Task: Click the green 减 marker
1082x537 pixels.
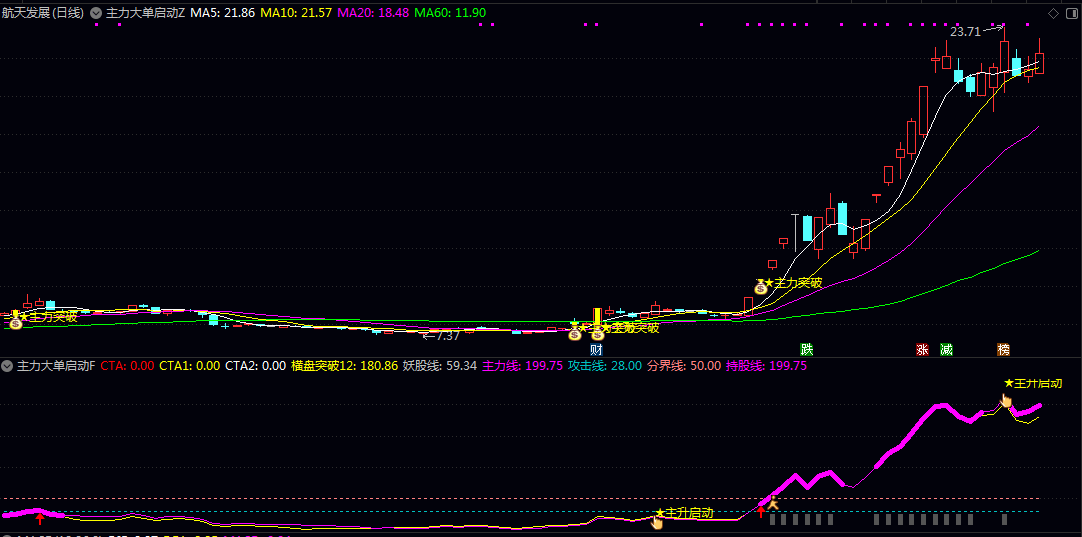Action: 946,349
